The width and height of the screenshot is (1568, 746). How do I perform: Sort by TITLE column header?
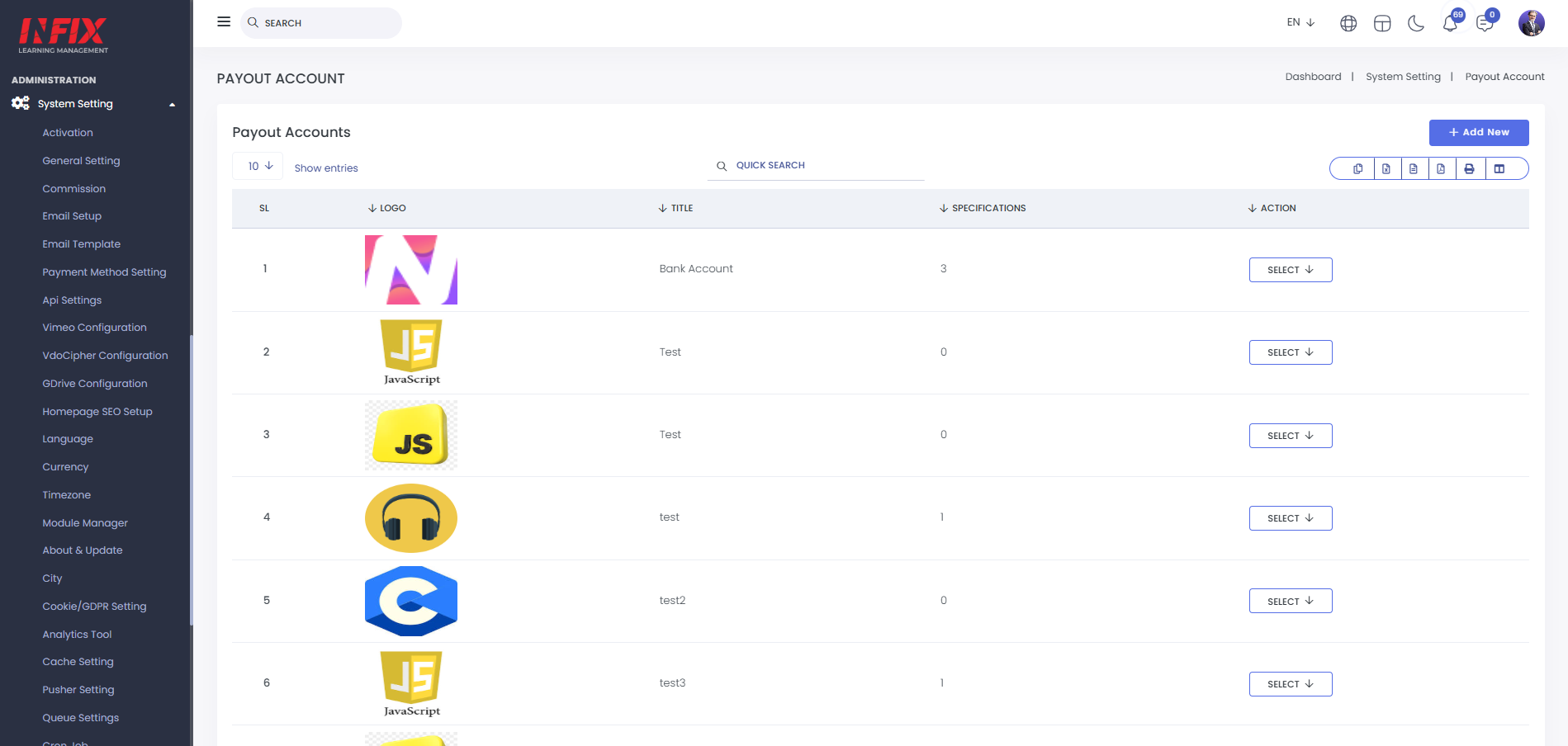(x=676, y=208)
